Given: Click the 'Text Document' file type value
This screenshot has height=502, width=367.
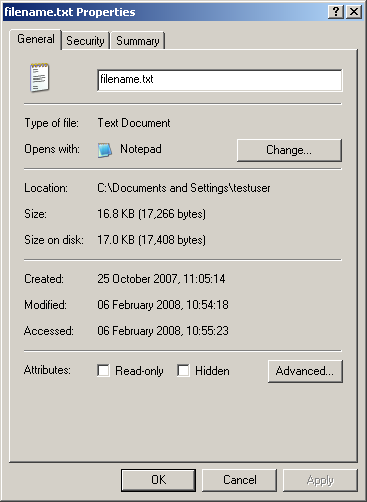Looking at the screenshot, I should click(x=134, y=123).
